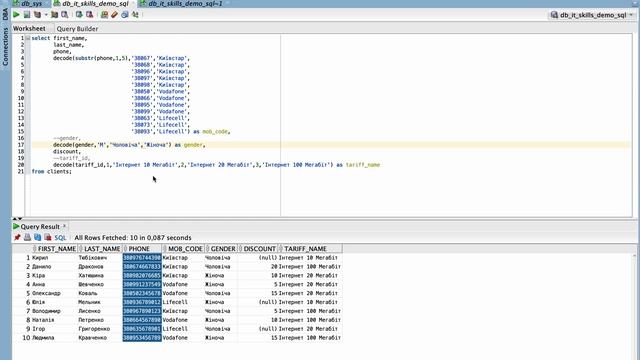Click the last icon in the worksheet toolbar
This screenshot has width=640, height=360.
pos(135,15)
